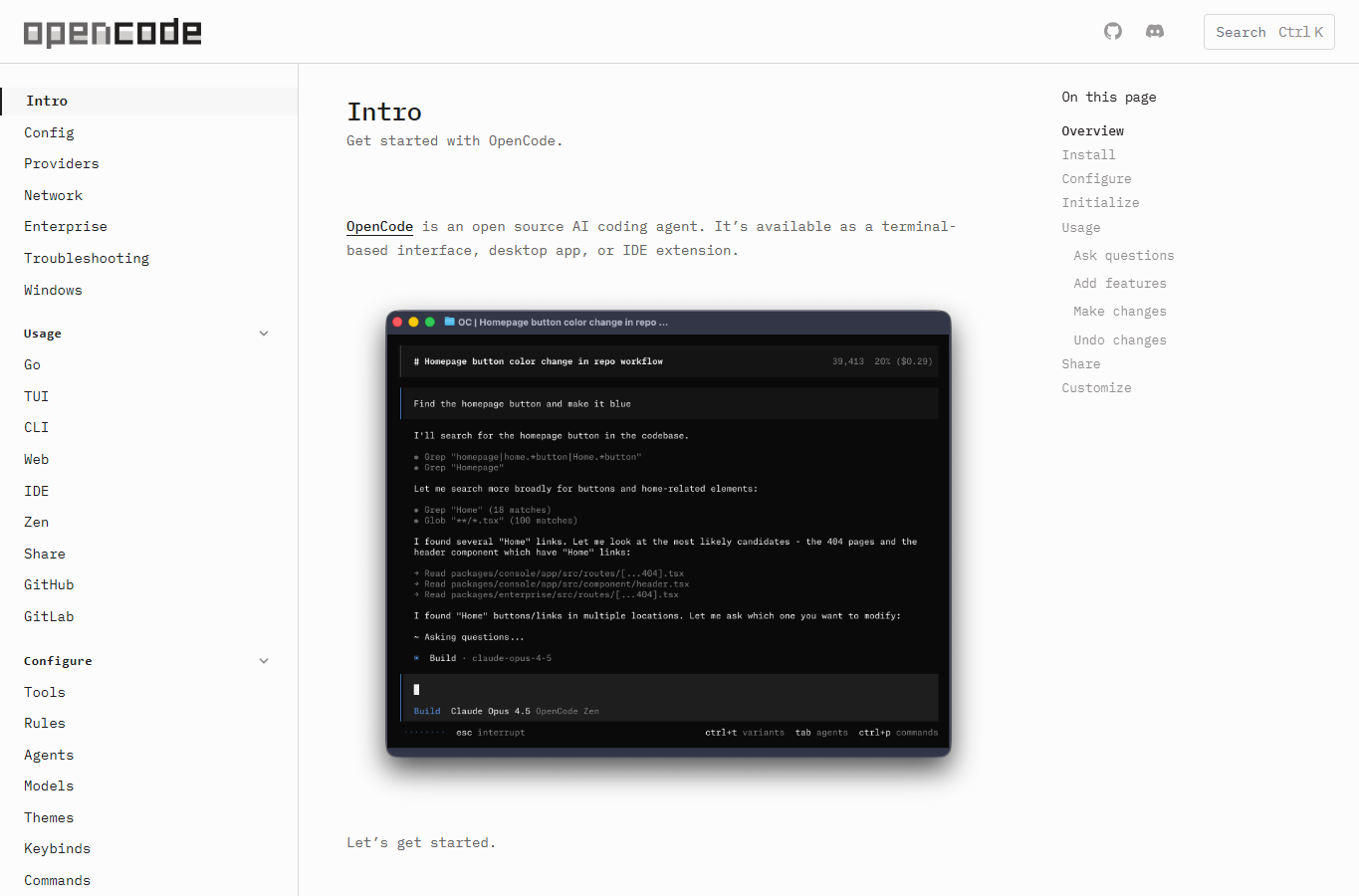Click the "Let's get started." text

point(421,842)
